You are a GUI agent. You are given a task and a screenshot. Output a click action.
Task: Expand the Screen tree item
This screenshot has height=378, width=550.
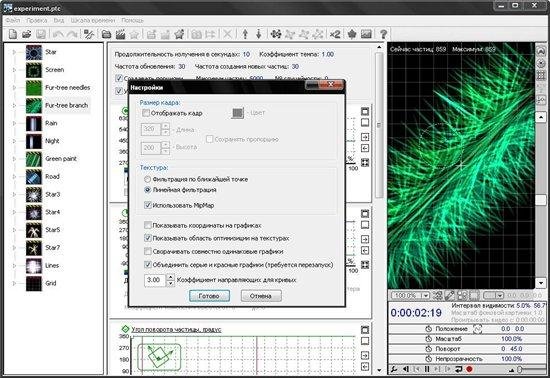(14, 70)
